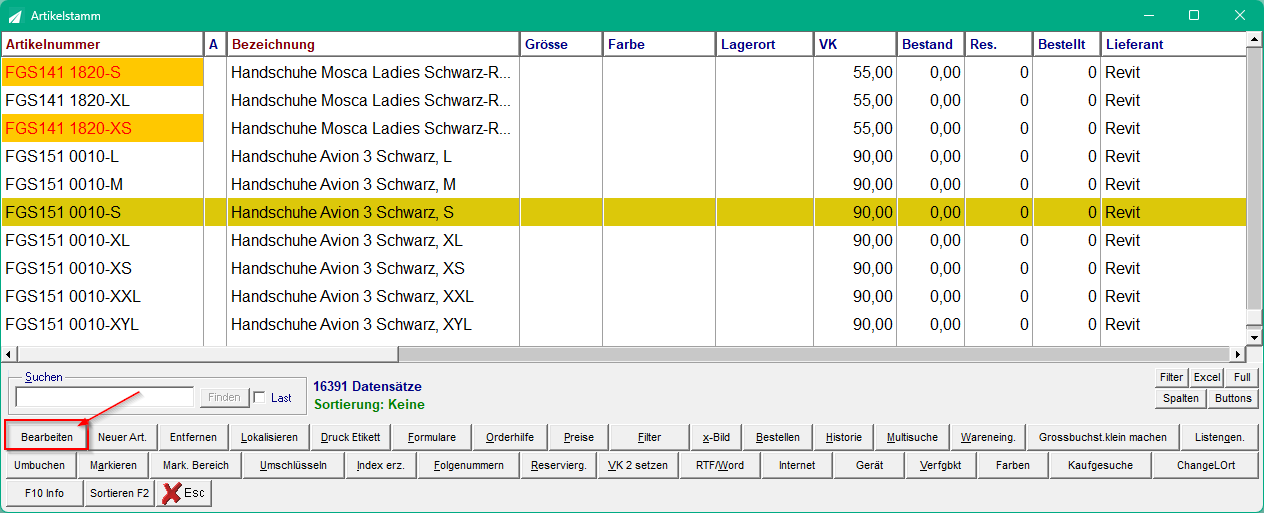Select row FGS151 0010-XXL
The height and width of the screenshot is (513, 1264).
pyautogui.click(x=624, y=296)
